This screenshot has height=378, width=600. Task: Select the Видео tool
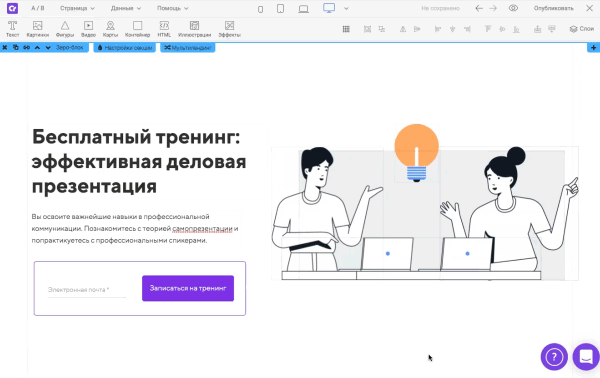point(88,29)
